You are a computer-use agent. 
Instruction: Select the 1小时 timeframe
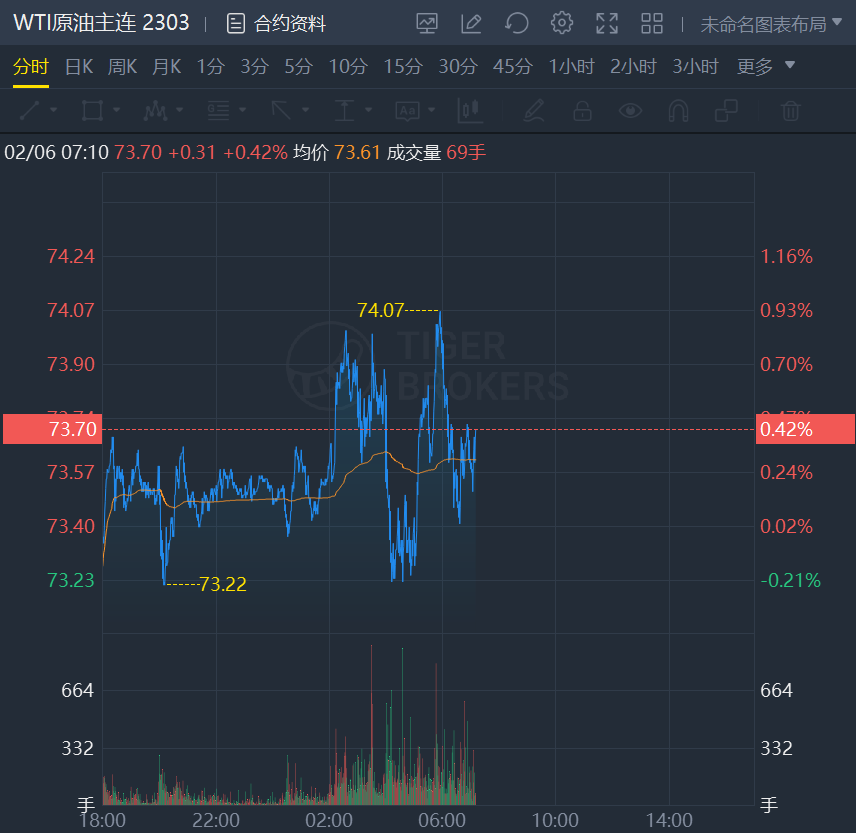click(x=571, y=67)
